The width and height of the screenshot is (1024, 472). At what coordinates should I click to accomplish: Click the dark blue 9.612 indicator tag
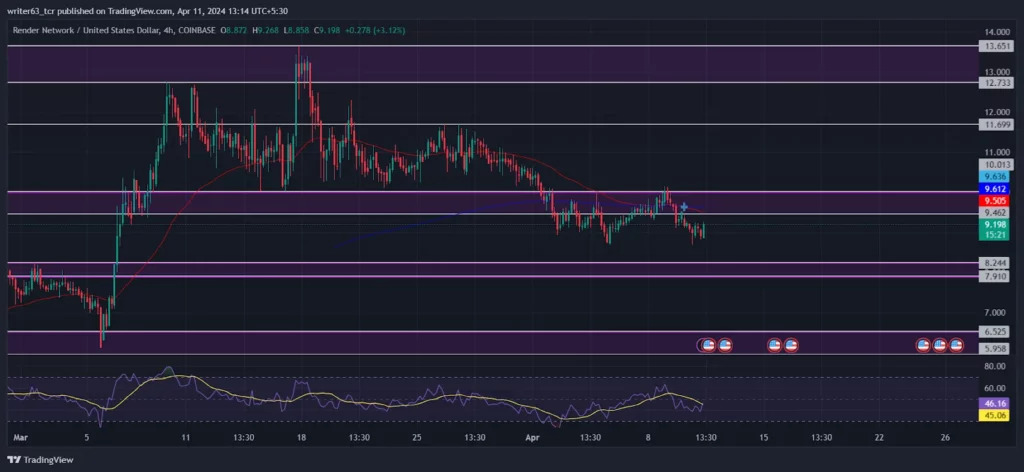pos(996,189)
